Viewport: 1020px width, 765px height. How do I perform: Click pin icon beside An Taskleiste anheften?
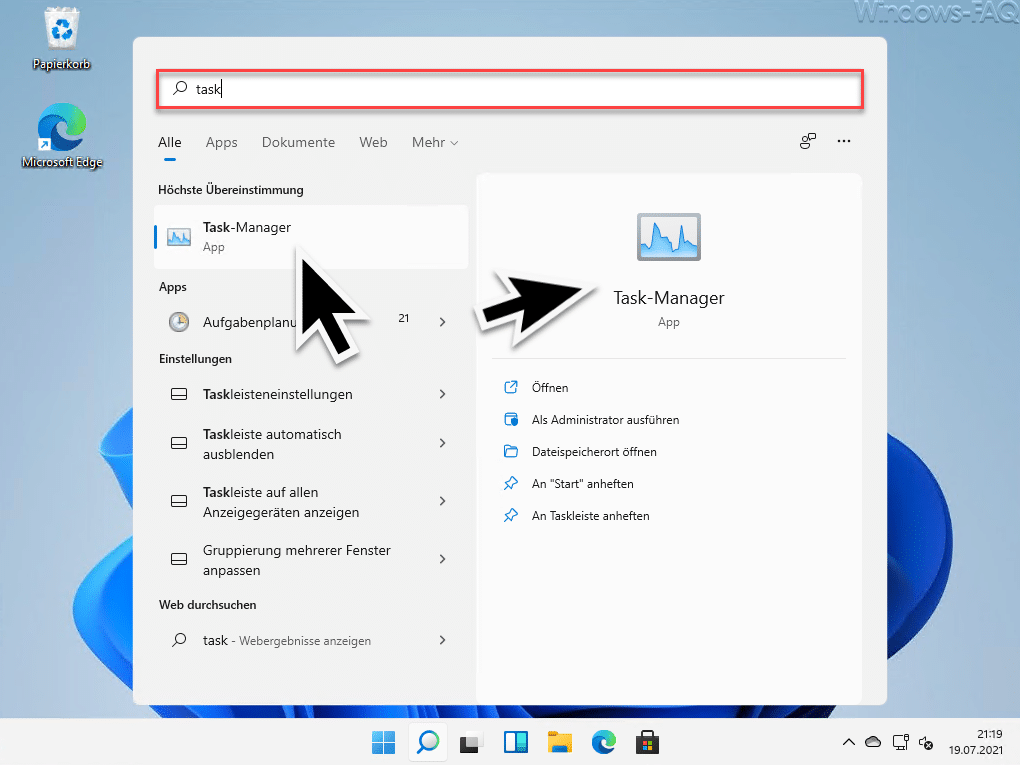click(511, 515)
